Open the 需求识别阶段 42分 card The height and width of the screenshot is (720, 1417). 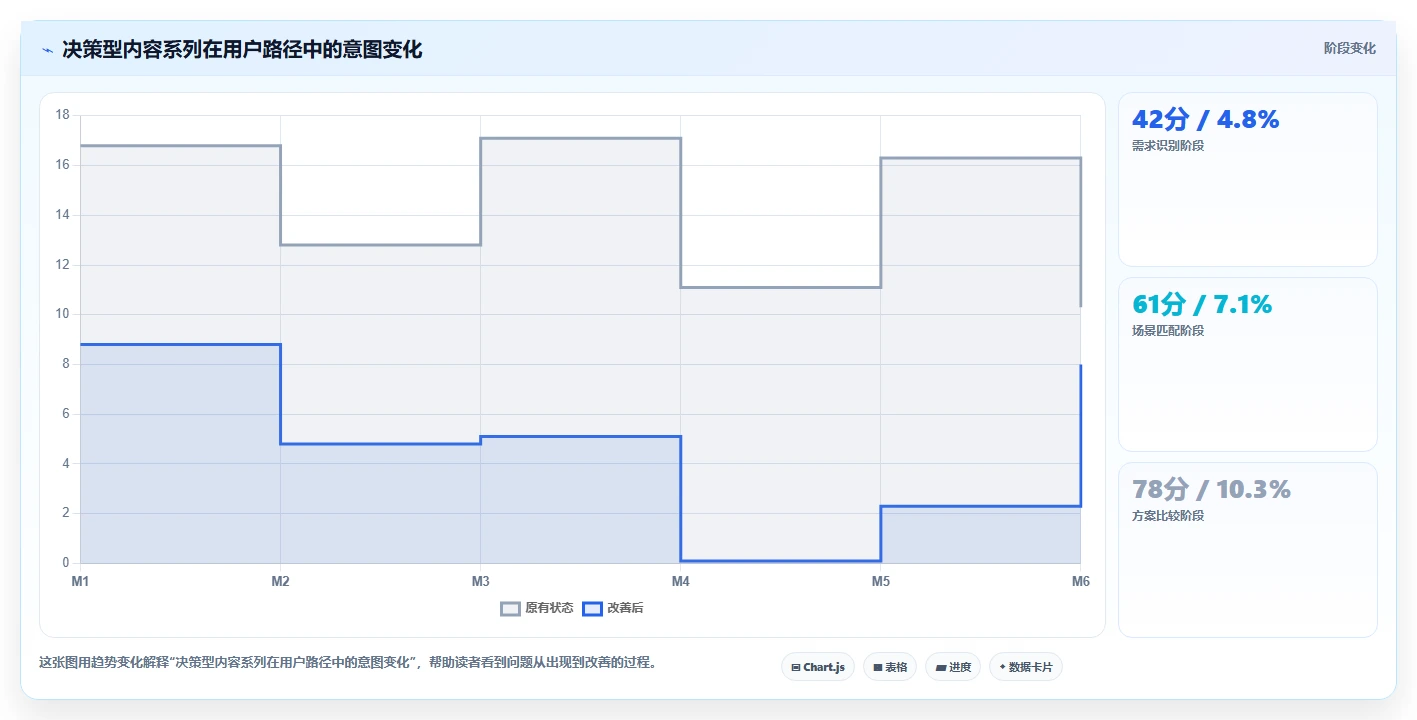pos(1247,180)
